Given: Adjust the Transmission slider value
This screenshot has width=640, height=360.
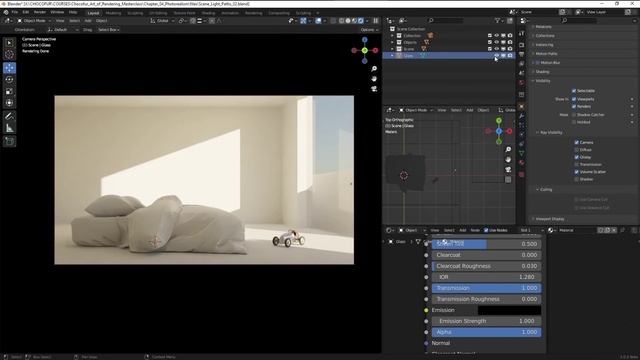Looking at the screenshot, I should click(x=487, y=288).
